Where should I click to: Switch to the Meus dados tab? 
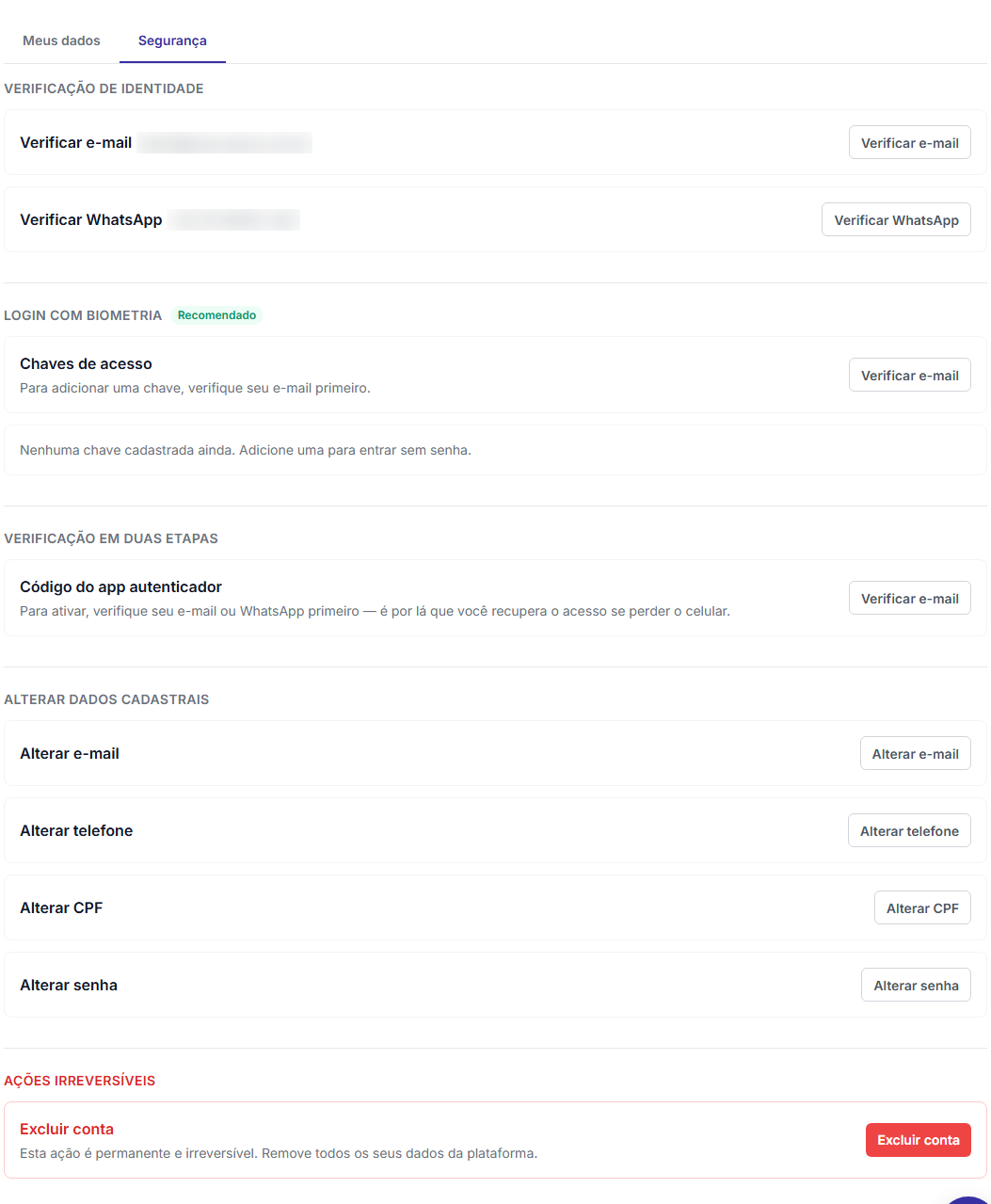[x=61, y=40]
